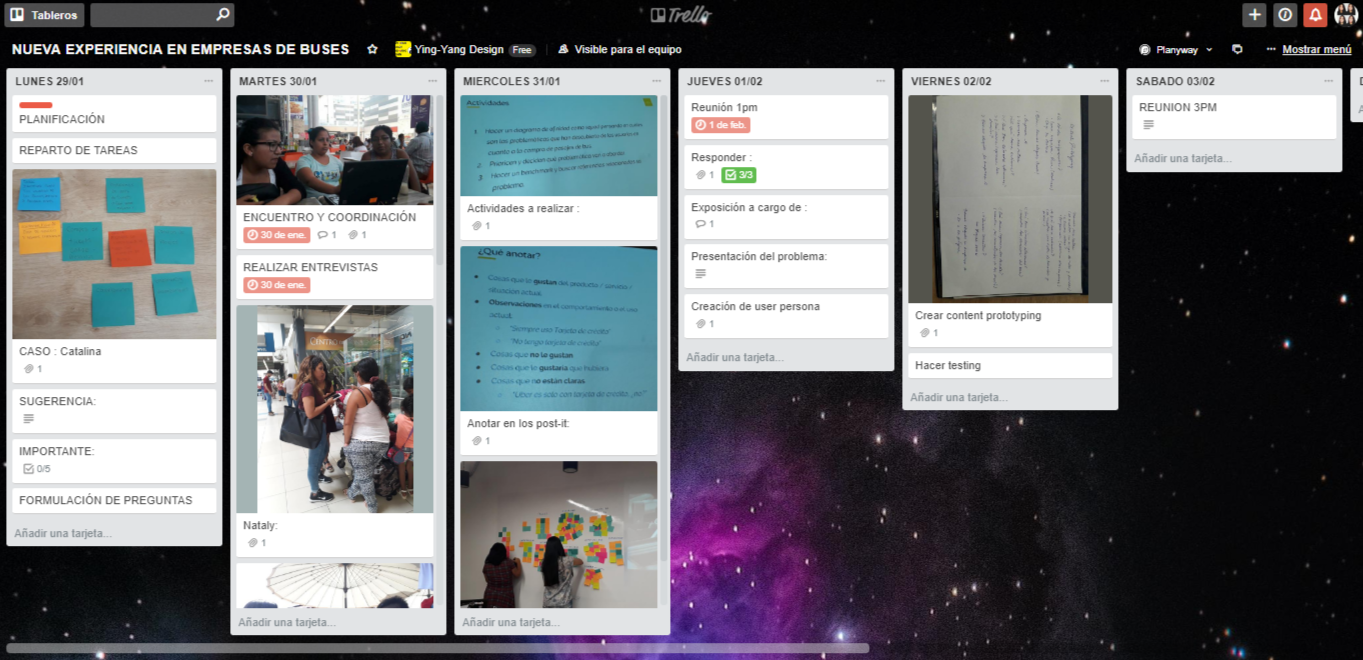Add a card in MIERCOLES 31/01 list
This screenshot has height=660, width=1363.
pos(511,622)
